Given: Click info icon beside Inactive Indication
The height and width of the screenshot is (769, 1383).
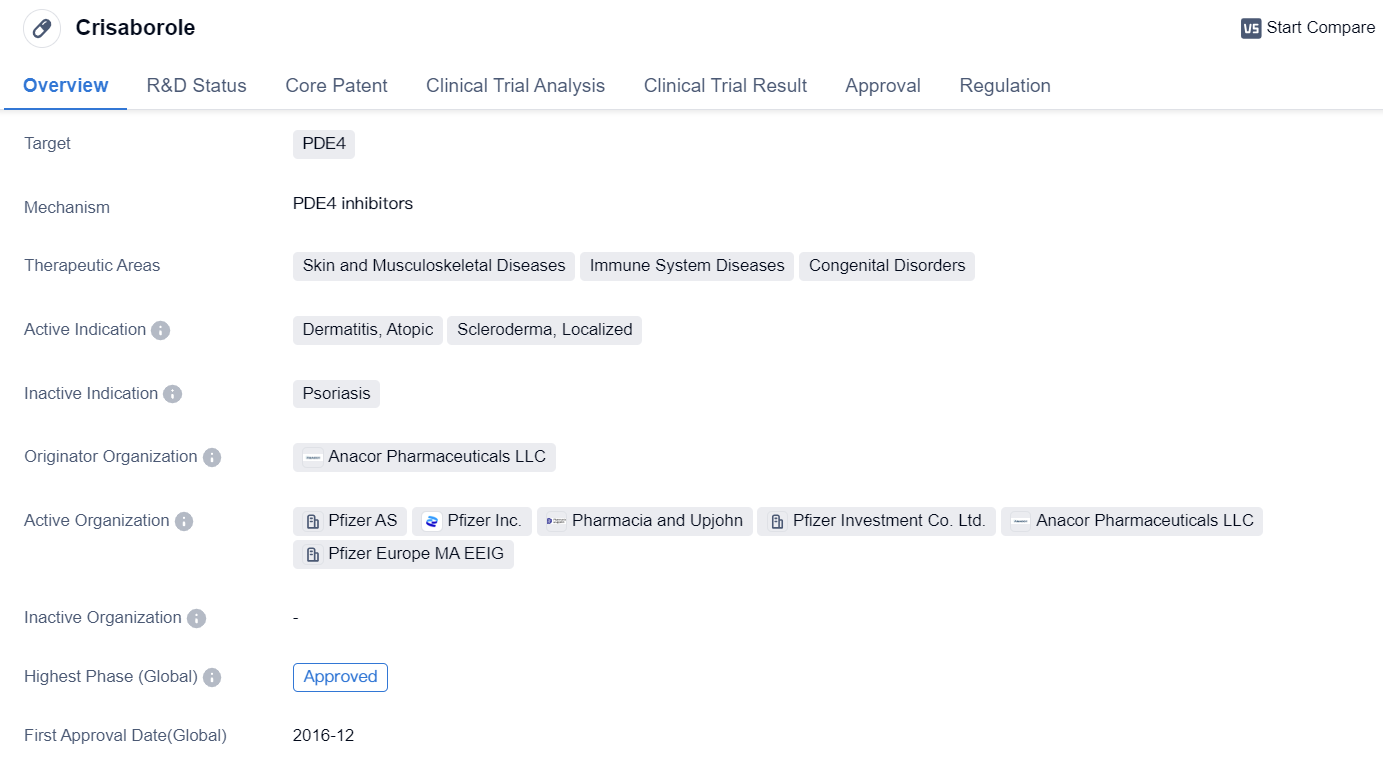Looking at the screenshot, I should click(172, 394).
